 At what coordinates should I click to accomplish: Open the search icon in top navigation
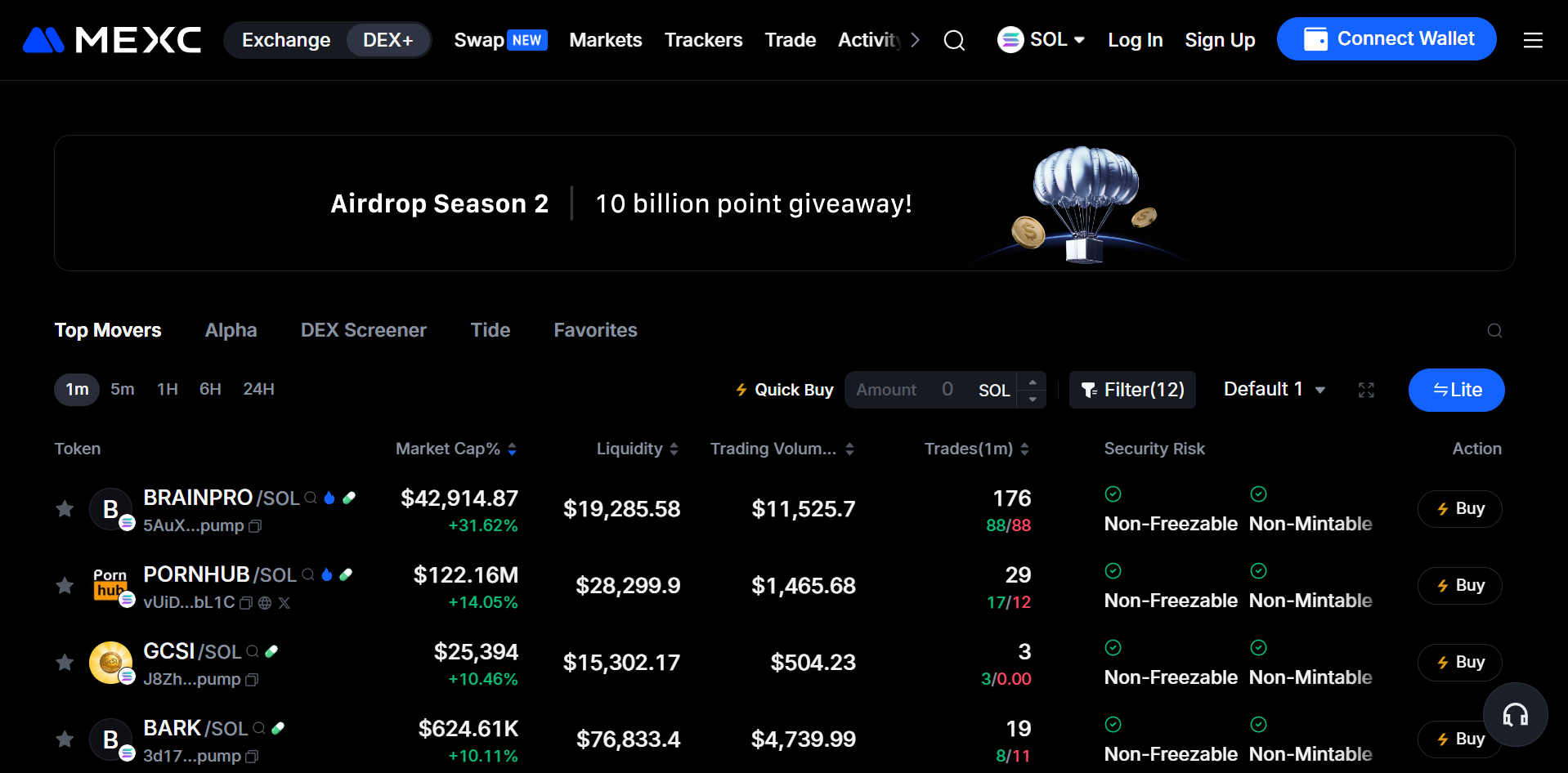954,40
